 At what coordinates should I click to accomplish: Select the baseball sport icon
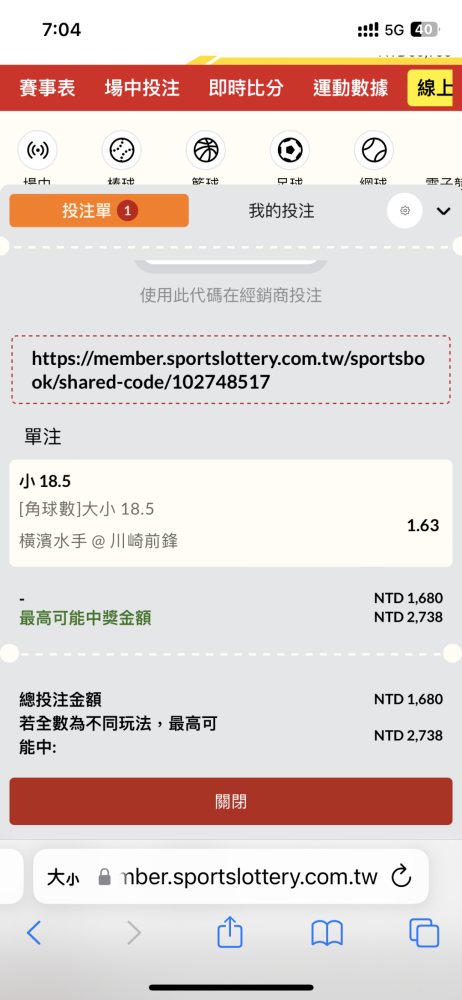click(x=121, y=150)
